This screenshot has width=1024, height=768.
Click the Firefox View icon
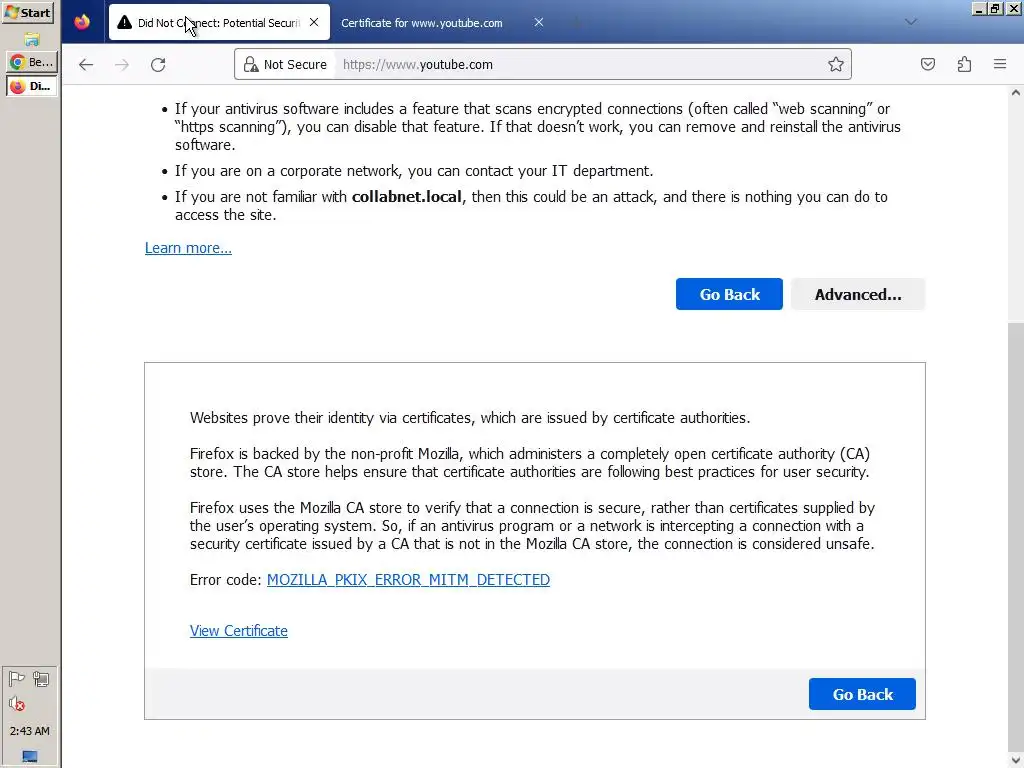pos(82,22)
